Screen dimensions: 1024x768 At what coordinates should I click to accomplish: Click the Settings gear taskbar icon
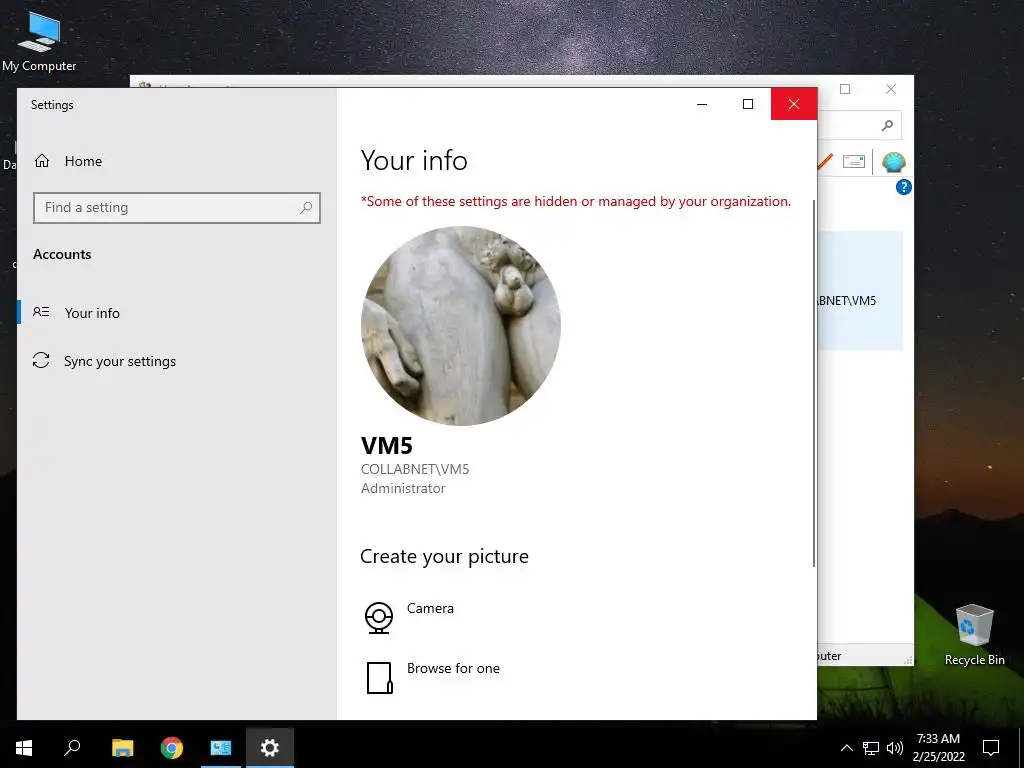(x=270, y=748)
